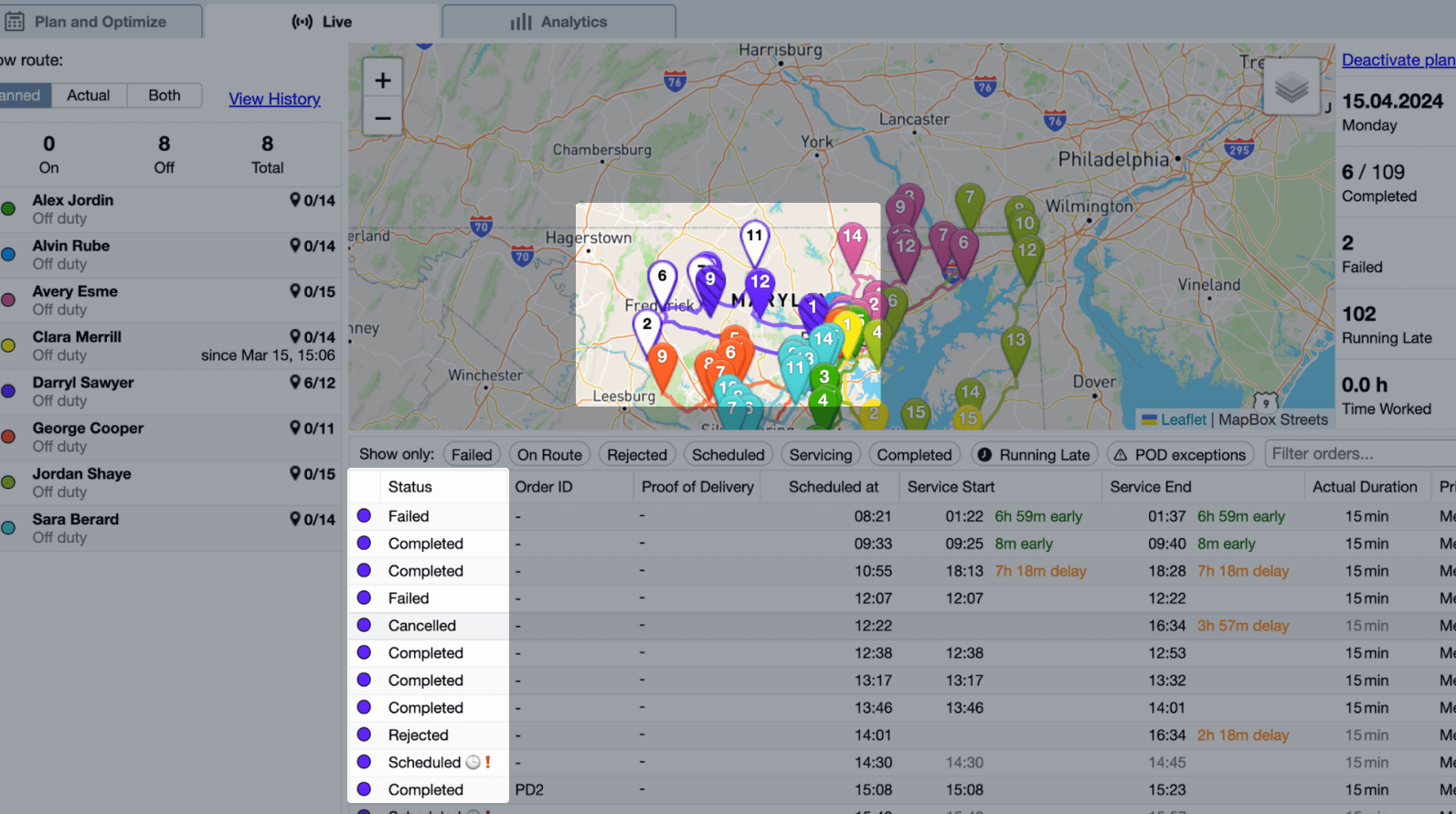Toggle the Failed orders filter
This screenshot has width=1456, height=814.
click(x=471, y=455)
